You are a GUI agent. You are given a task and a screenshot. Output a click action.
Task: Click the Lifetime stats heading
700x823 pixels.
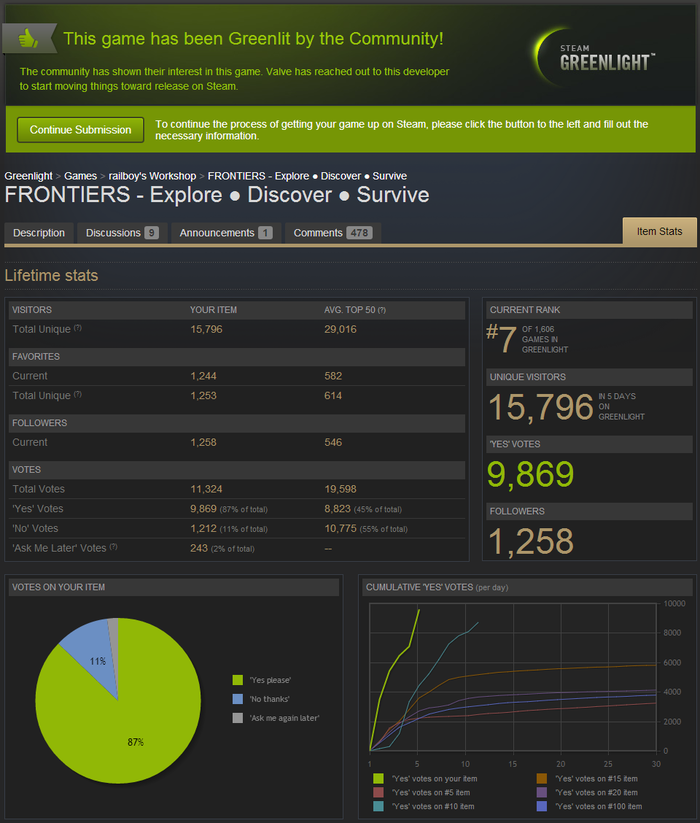pos(51,276)
